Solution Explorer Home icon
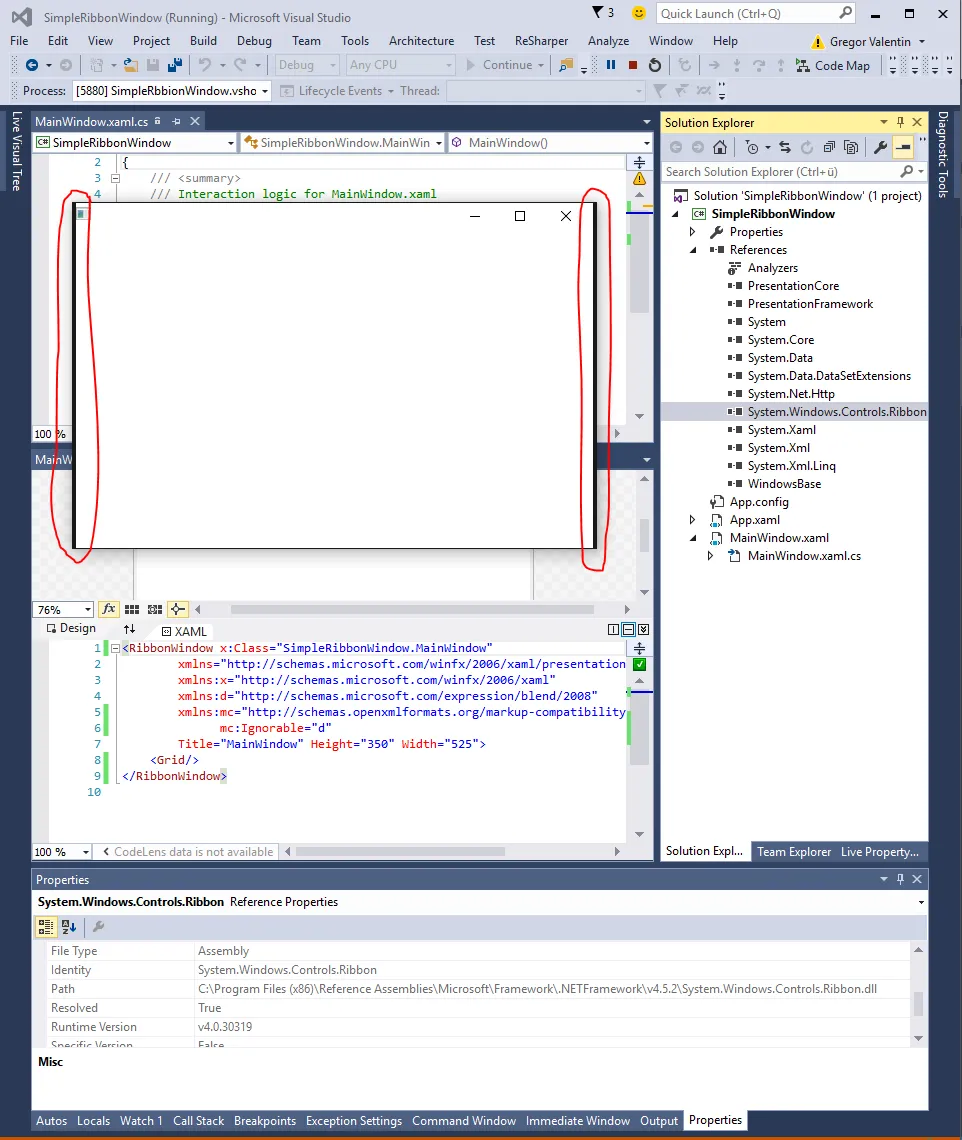Image resolution: width=962 pixels, height=1140 pixels. 720,148
